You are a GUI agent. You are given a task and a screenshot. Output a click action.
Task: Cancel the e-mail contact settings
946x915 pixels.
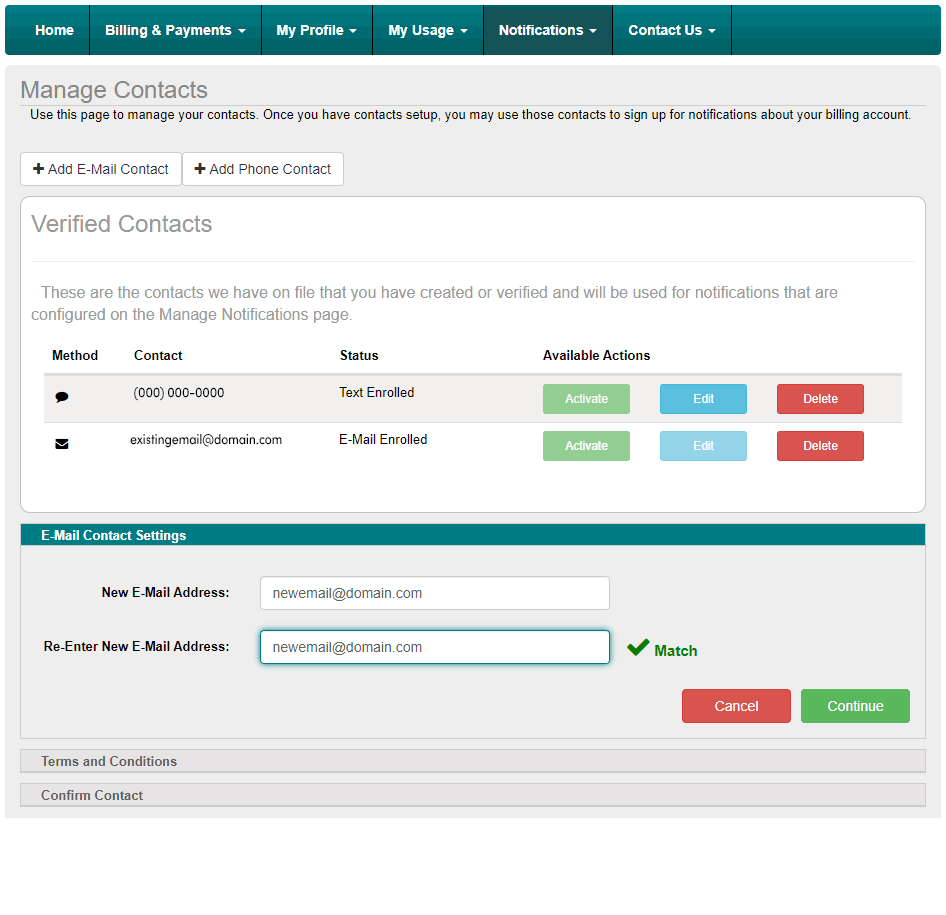[736, 706]
